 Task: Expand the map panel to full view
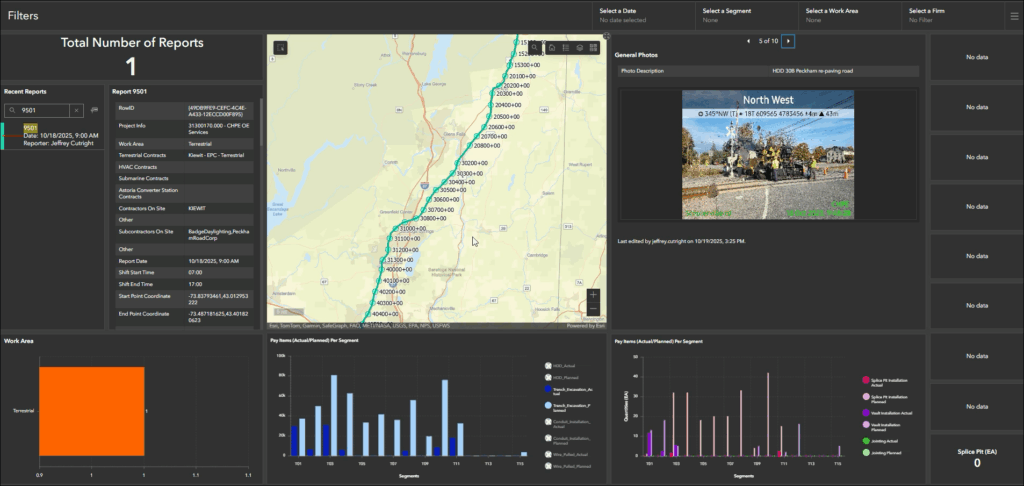pyautogui.click(x=607, y=36)
